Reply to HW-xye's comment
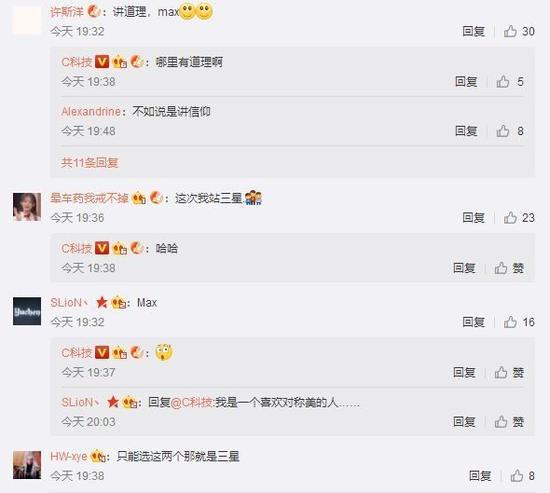This screenshot has width=550, height=493. click(x=480, y=476)
